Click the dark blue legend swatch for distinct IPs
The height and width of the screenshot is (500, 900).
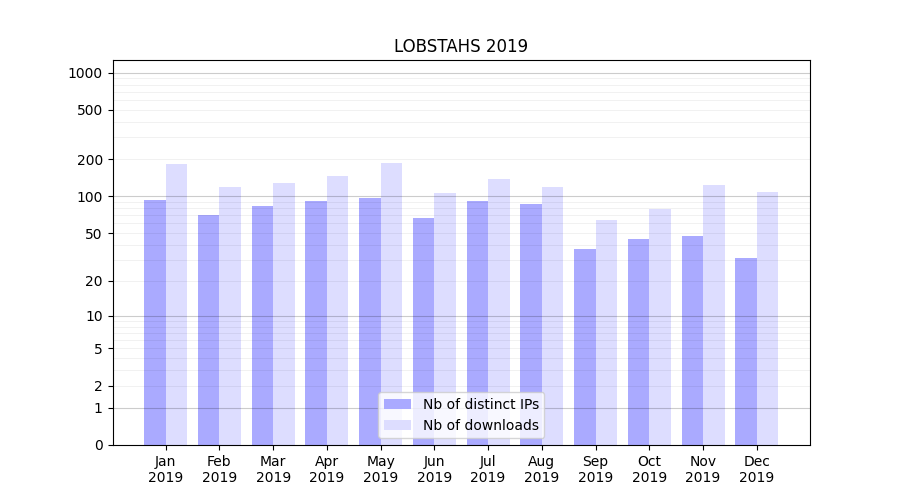[397, 404]
